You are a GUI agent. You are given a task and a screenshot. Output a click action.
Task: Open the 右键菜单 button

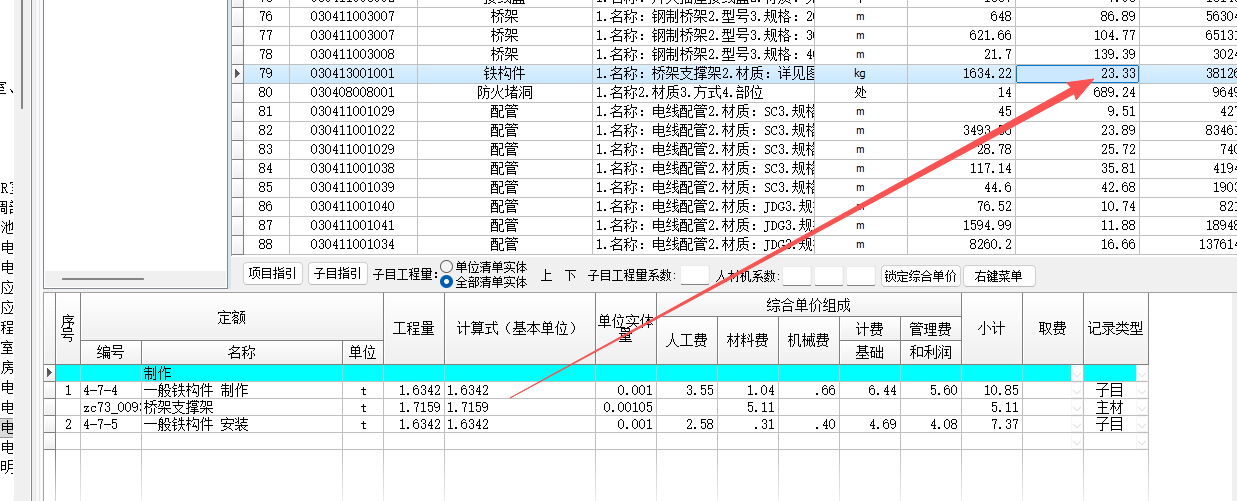click(x=999, y=276)
